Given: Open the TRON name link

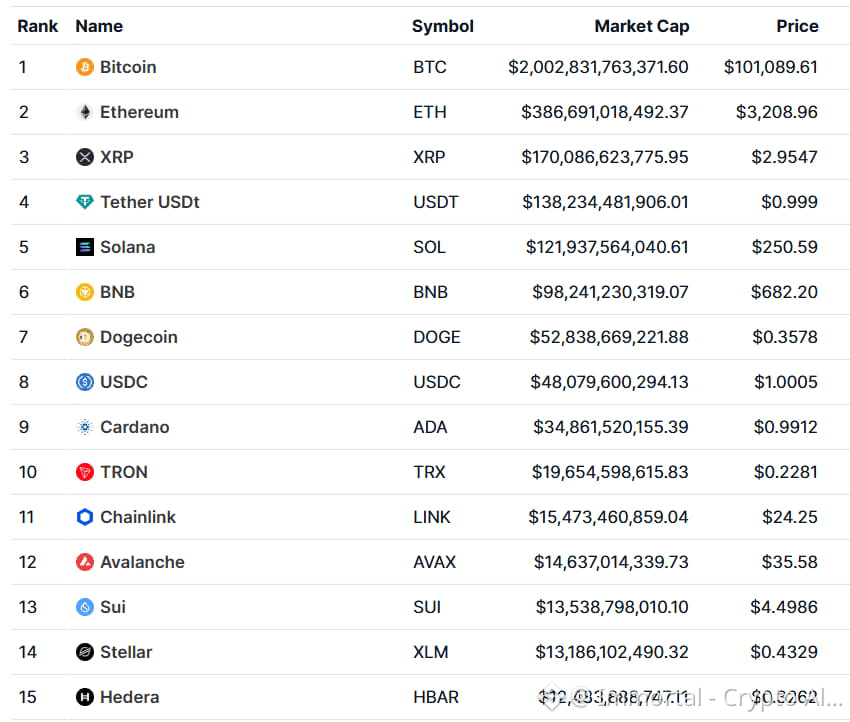Looking at the screenshot, I should (x=124, y=472).
